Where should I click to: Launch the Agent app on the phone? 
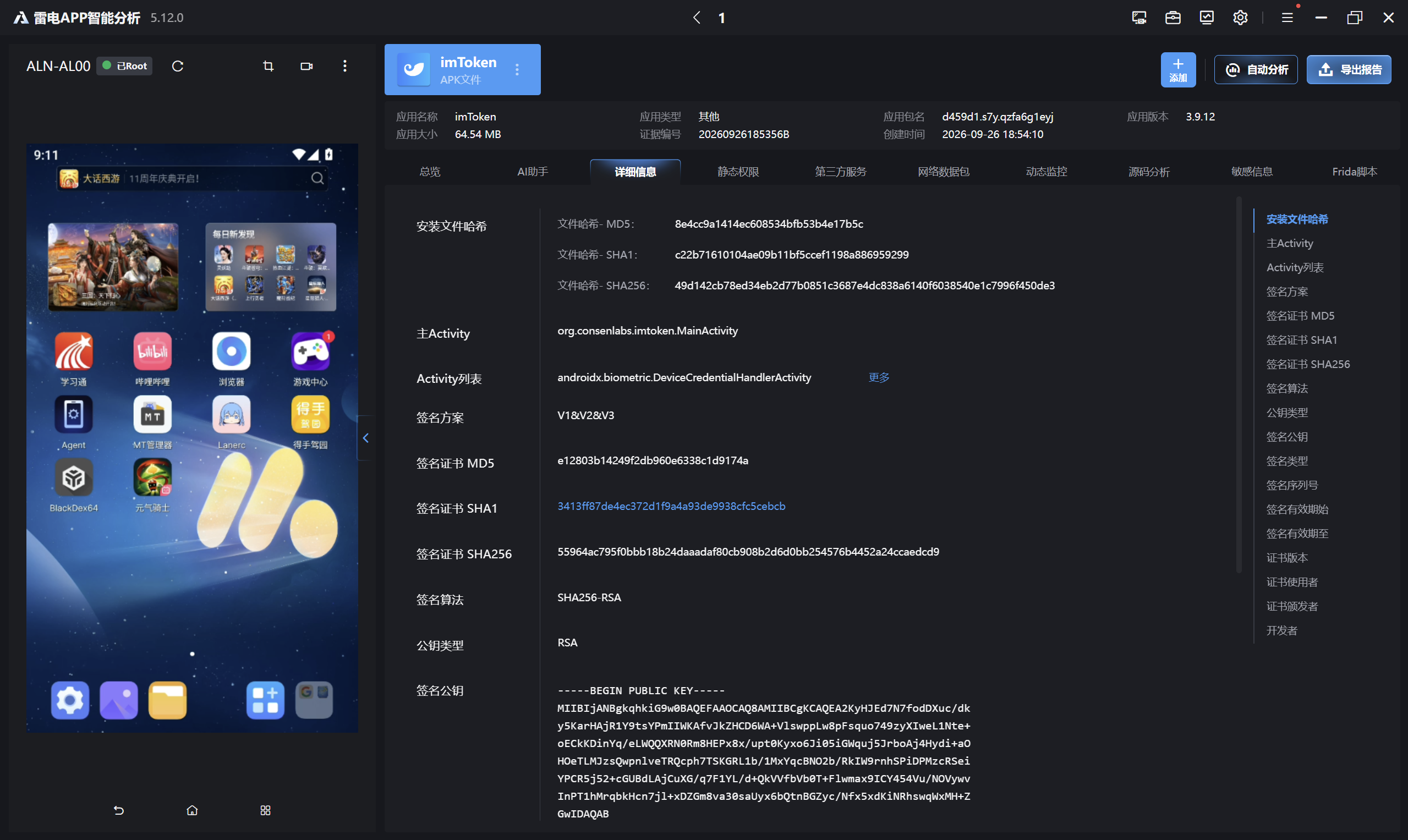click(x=74, y=422)
